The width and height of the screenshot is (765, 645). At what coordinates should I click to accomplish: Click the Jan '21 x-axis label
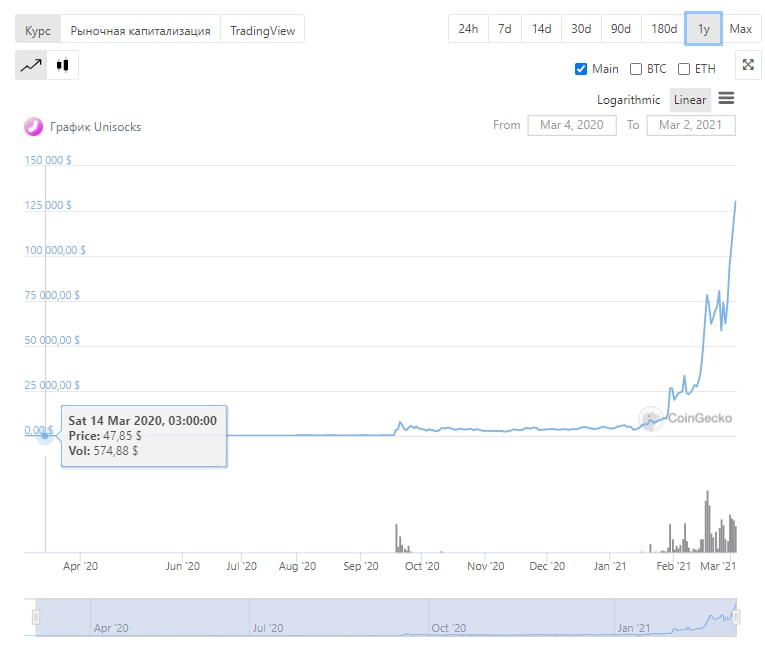tap(610, 566)
